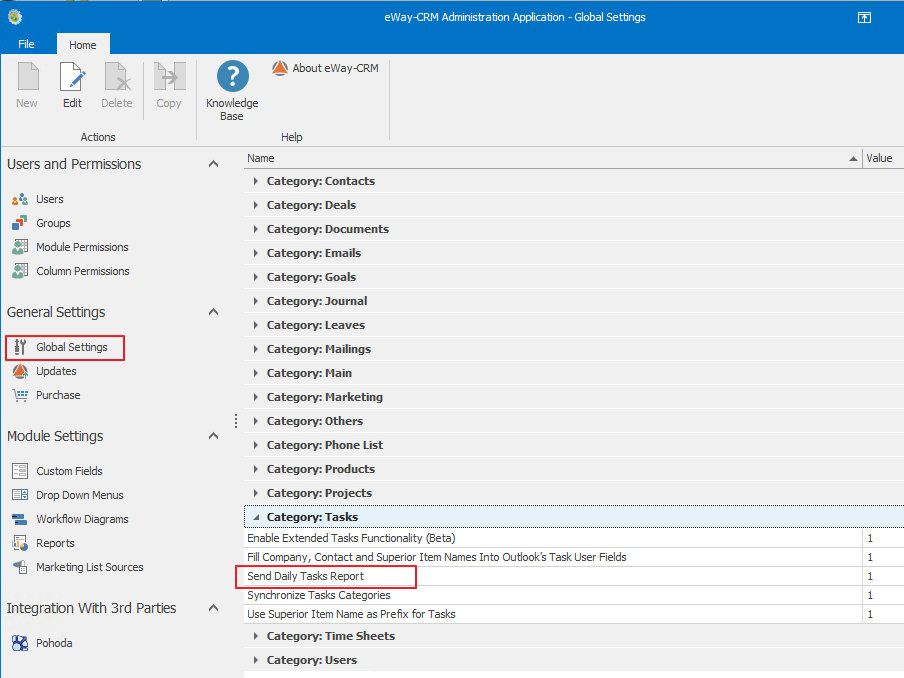Viewport: 904px width, 678px height.
Task: Expand Category: Emails group
Action: (255, 253)
